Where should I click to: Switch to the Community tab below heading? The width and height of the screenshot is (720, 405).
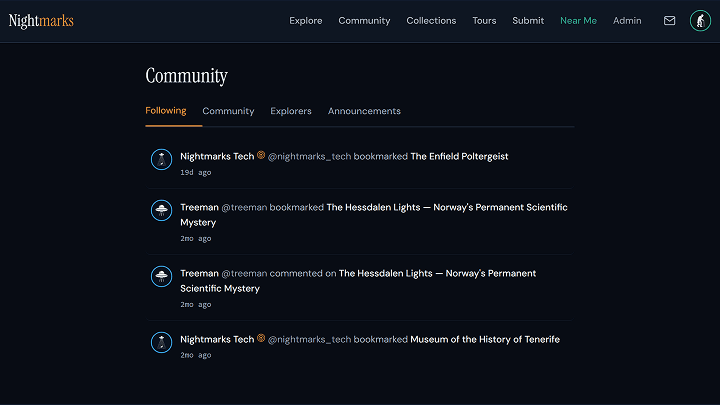pos(228,111)
